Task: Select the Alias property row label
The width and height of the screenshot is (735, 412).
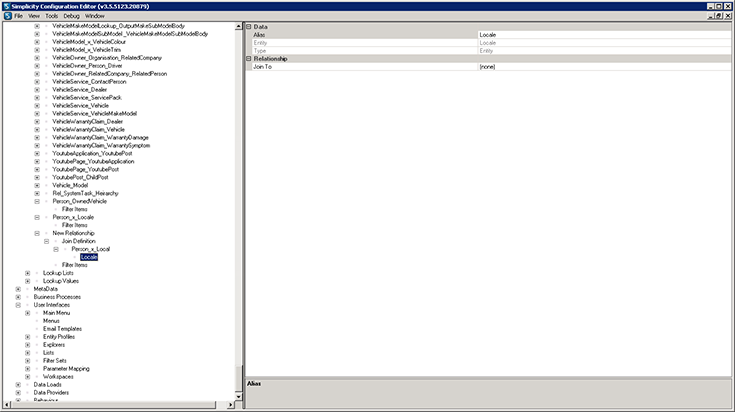Action: click(259, 35)
